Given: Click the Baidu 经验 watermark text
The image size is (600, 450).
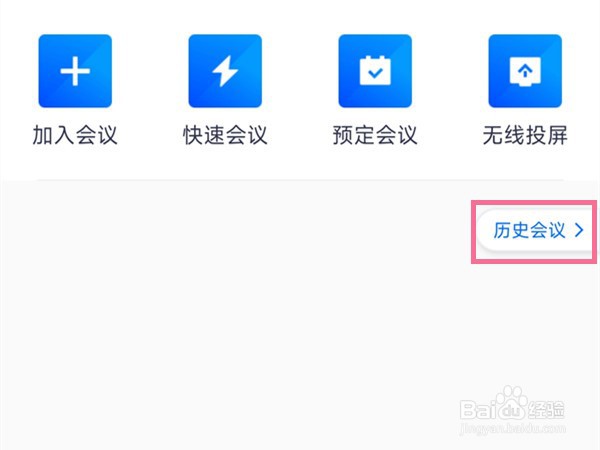Looking at the screenshot, I should pos(546,410).
